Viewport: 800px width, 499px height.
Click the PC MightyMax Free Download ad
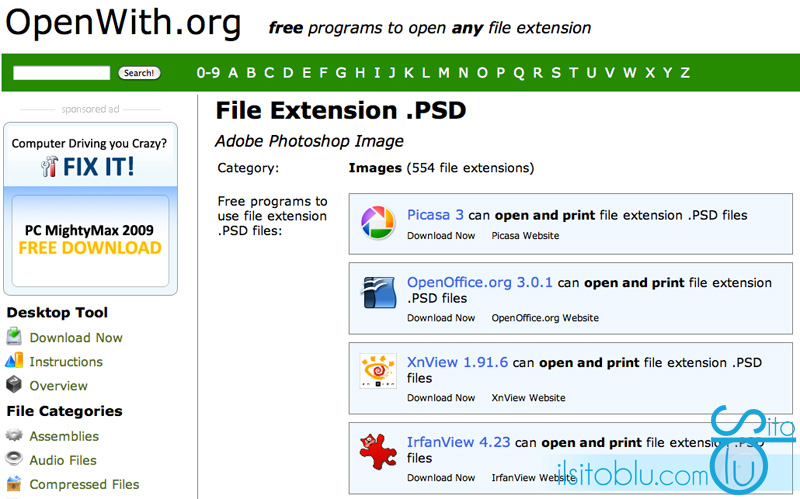pos(90,239)
